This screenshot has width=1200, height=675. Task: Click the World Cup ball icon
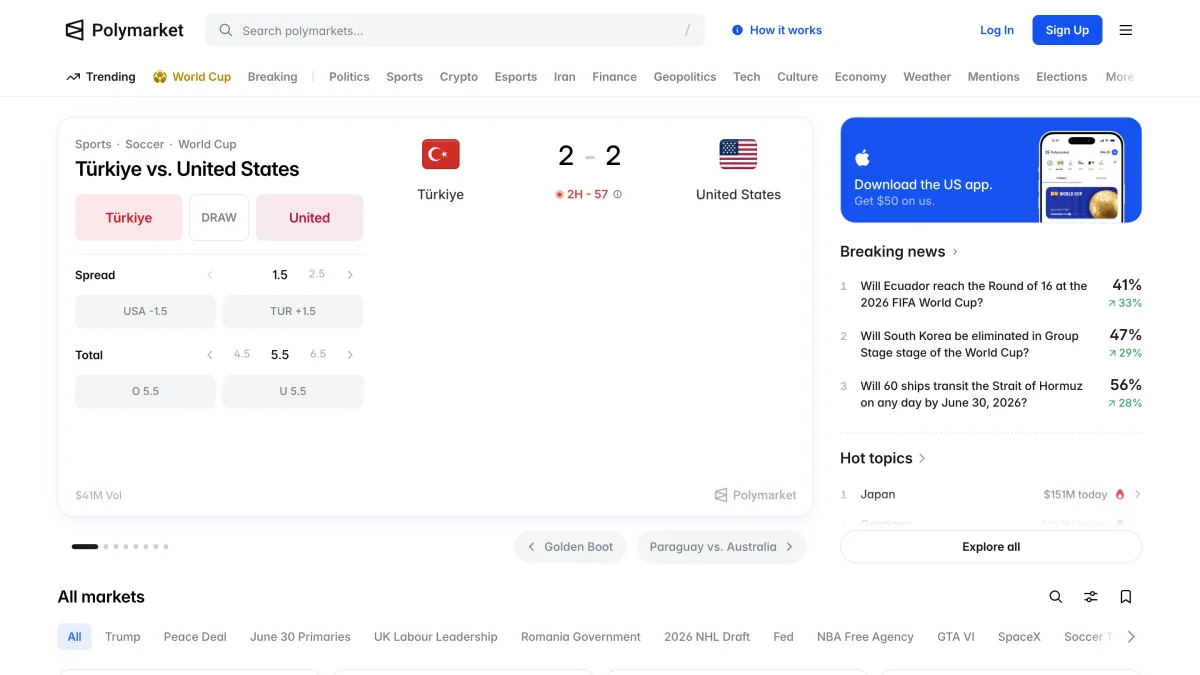pos(160,77)
